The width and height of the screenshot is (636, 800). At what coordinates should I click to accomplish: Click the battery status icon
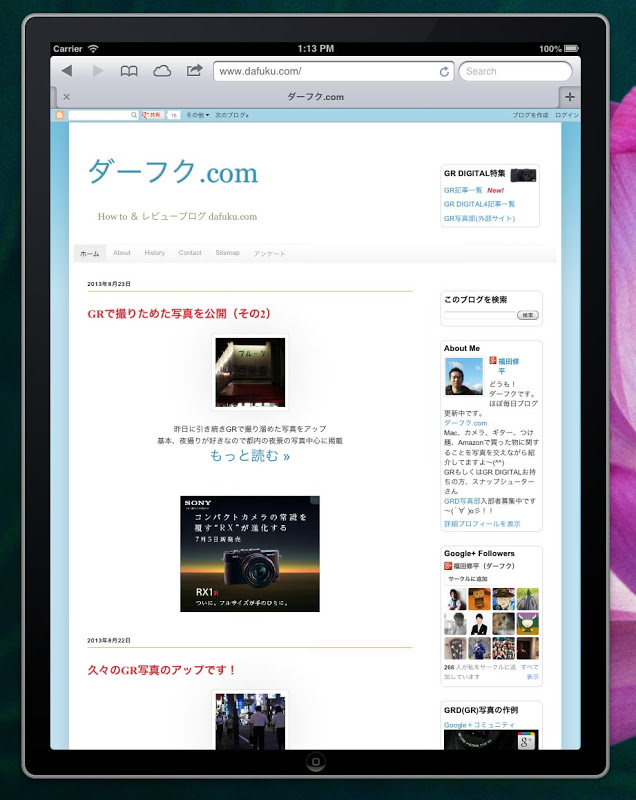[571, 48]
